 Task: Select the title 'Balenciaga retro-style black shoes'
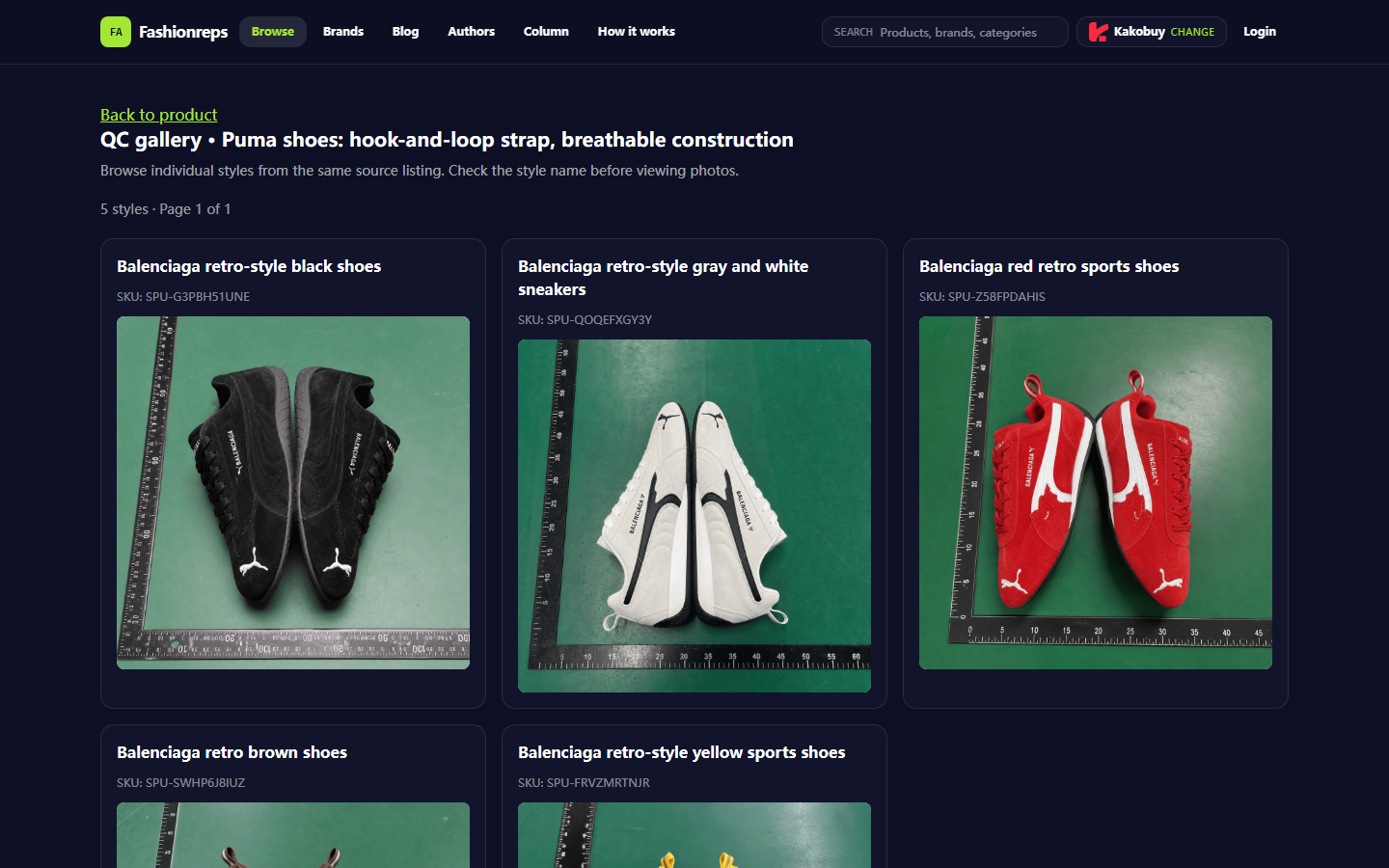pyautogui.click(x=249, y=266)
